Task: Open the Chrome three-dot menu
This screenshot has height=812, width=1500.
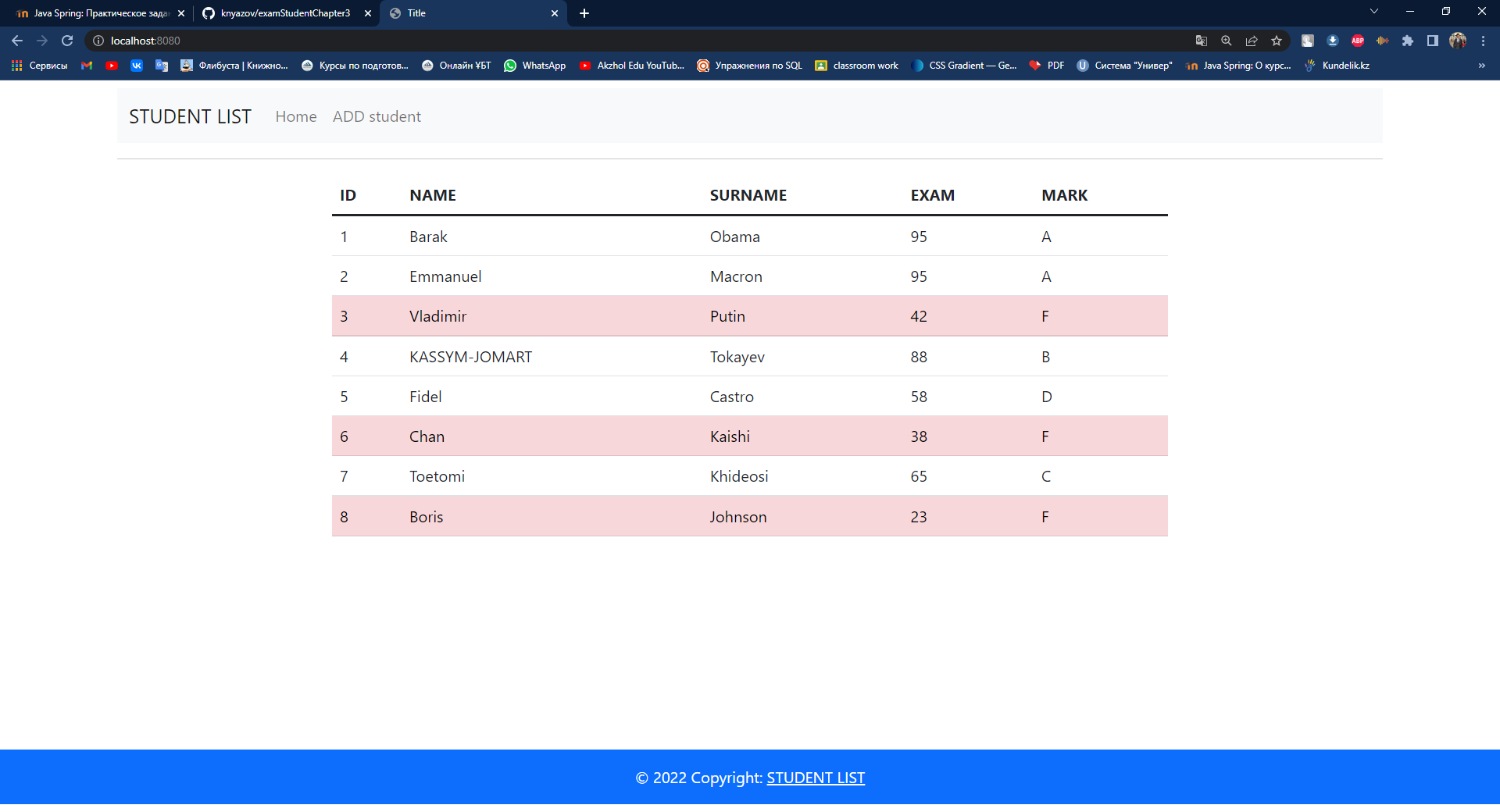Action: pyautogui.click(x=1483, y=41)
